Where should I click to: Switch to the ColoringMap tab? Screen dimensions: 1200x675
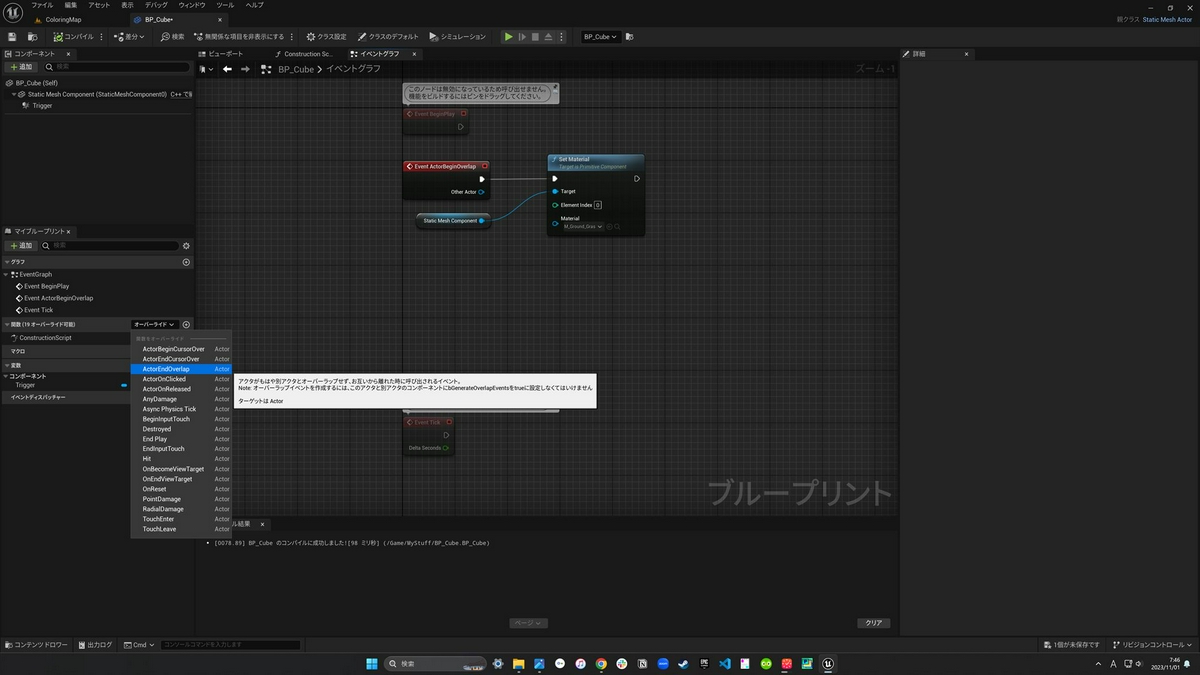(64, 19)
